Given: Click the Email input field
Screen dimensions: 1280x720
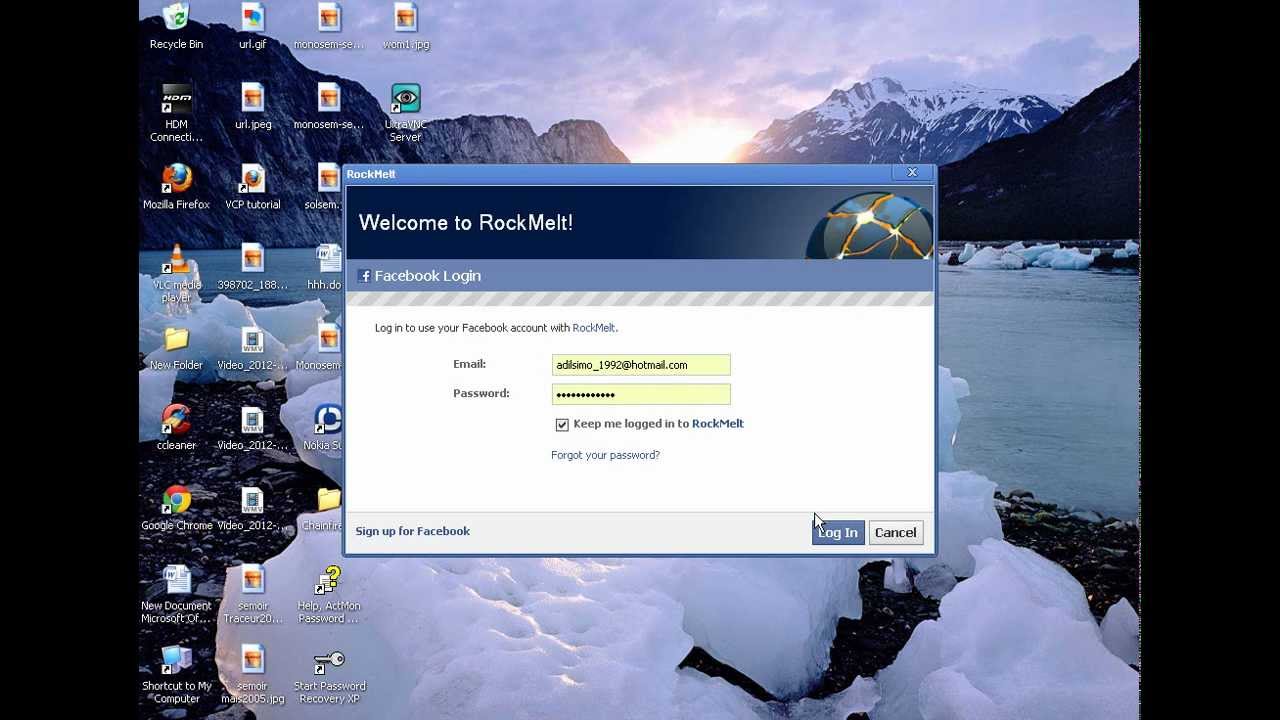Looking at the screenshot, I should pyautogui.click(x=641, y=365).
